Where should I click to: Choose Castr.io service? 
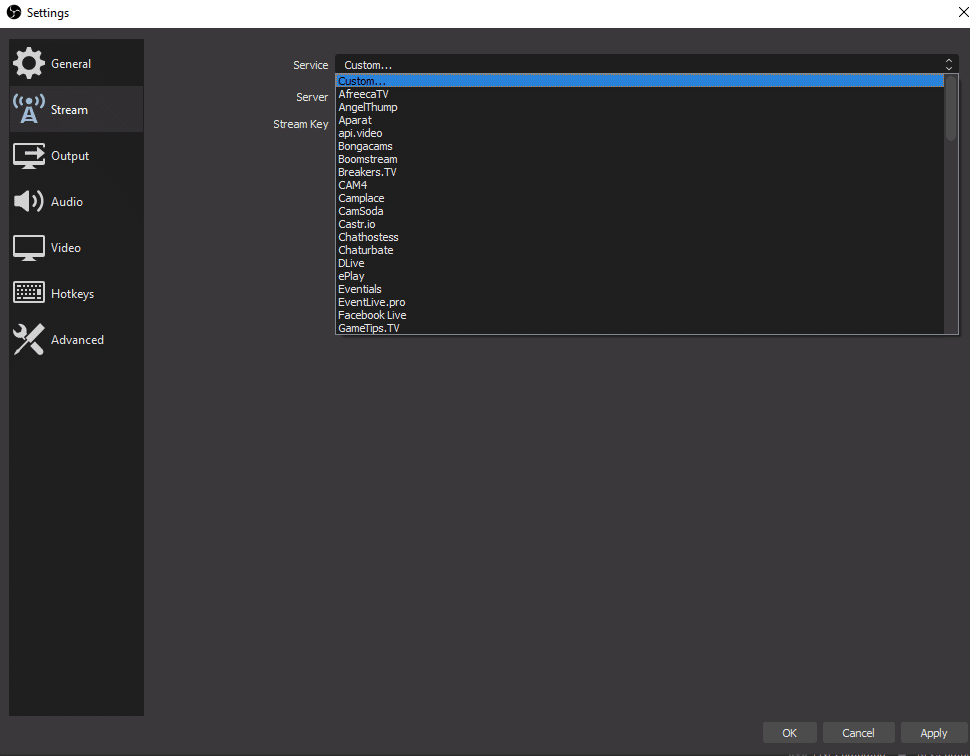(x=640, y=224)
